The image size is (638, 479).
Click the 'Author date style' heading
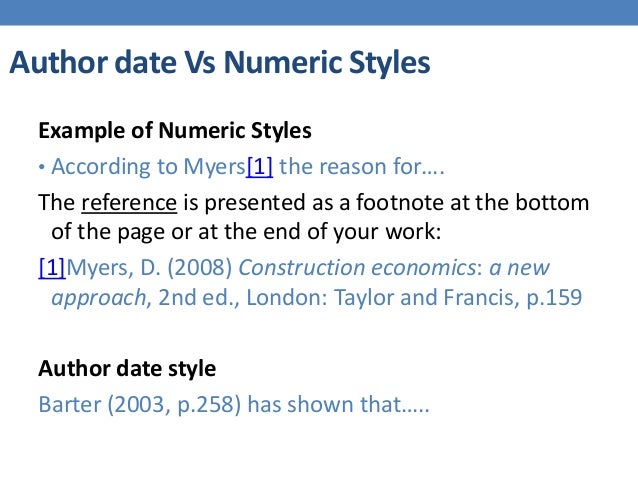[127, 369]
